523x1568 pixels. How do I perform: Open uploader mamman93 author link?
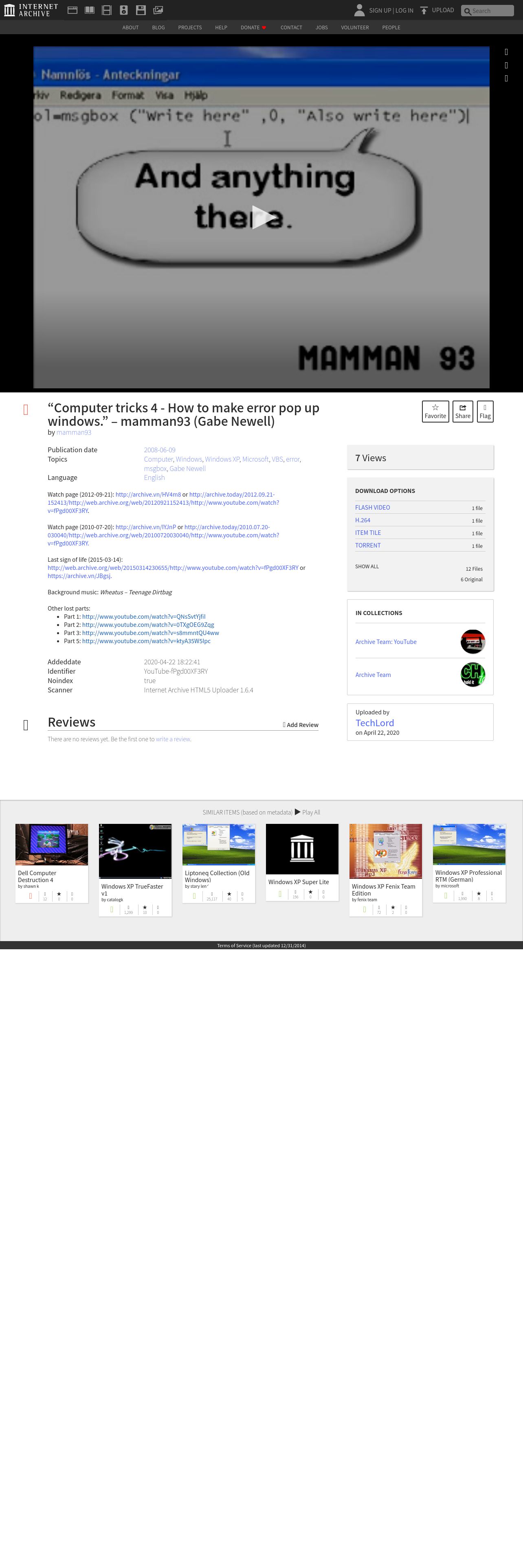click(74, 432)
